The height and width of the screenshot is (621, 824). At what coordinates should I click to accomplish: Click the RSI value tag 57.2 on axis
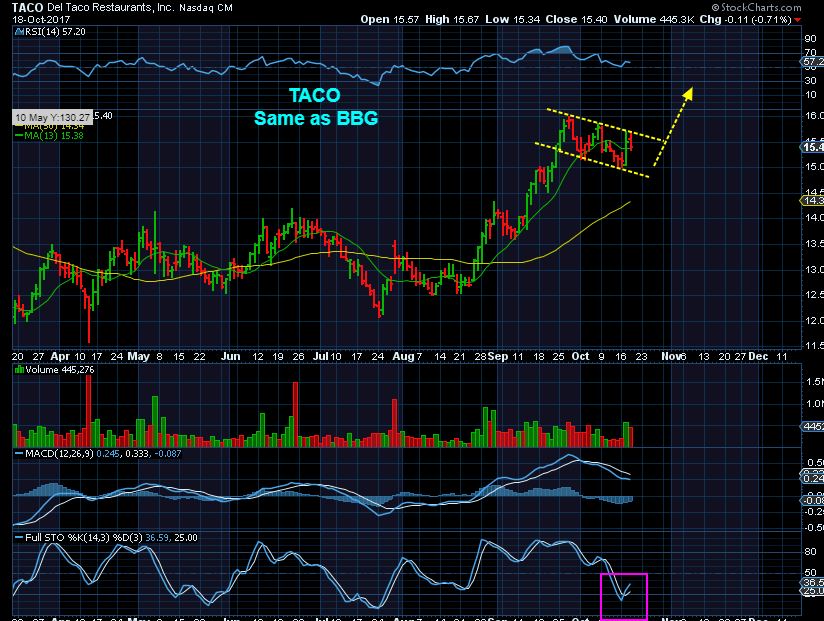(813, 62)
